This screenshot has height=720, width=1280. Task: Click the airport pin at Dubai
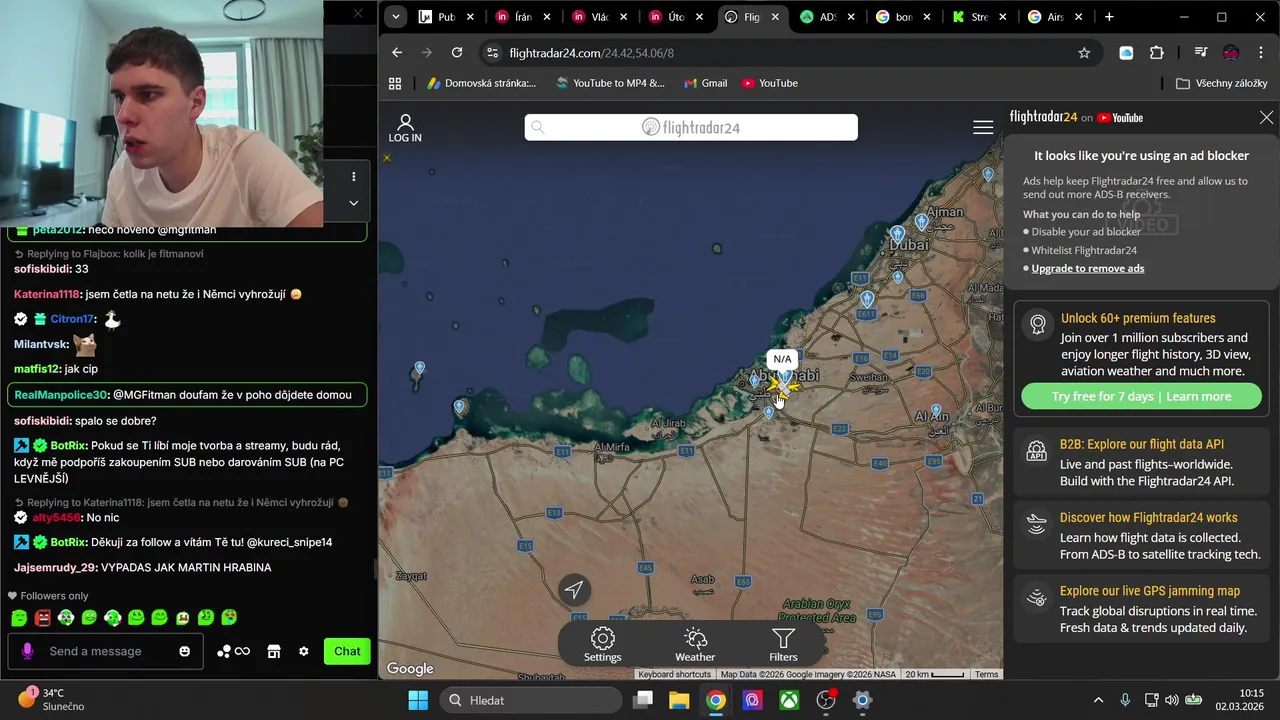[x=897, y=235]
